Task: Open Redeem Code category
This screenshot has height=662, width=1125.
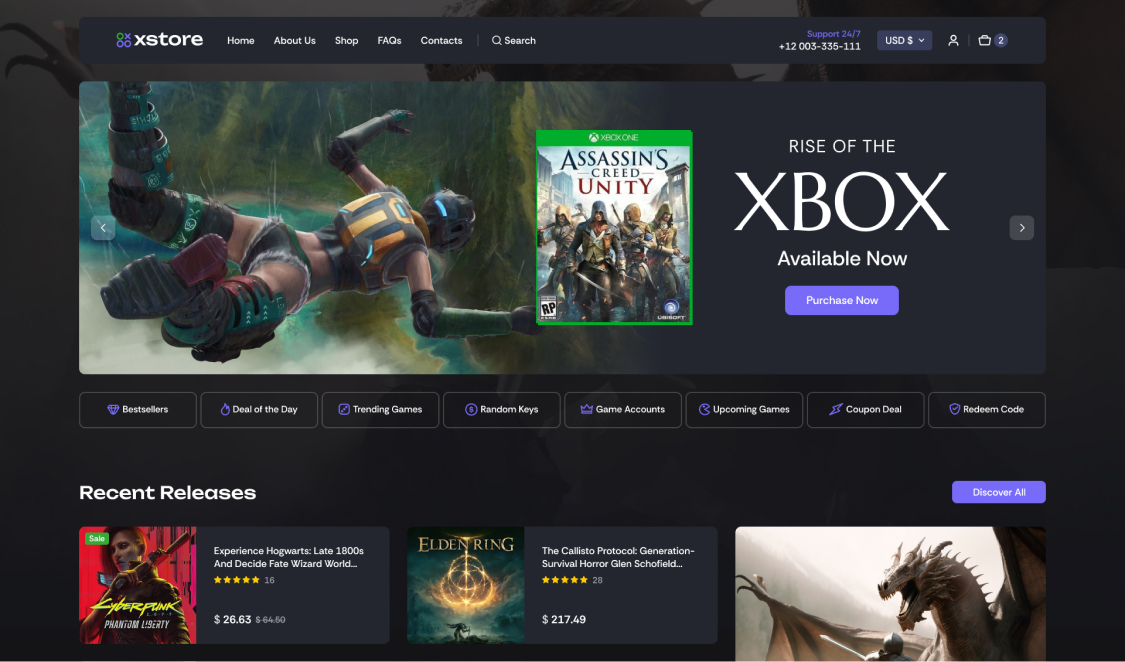Action: coord(987,410)
